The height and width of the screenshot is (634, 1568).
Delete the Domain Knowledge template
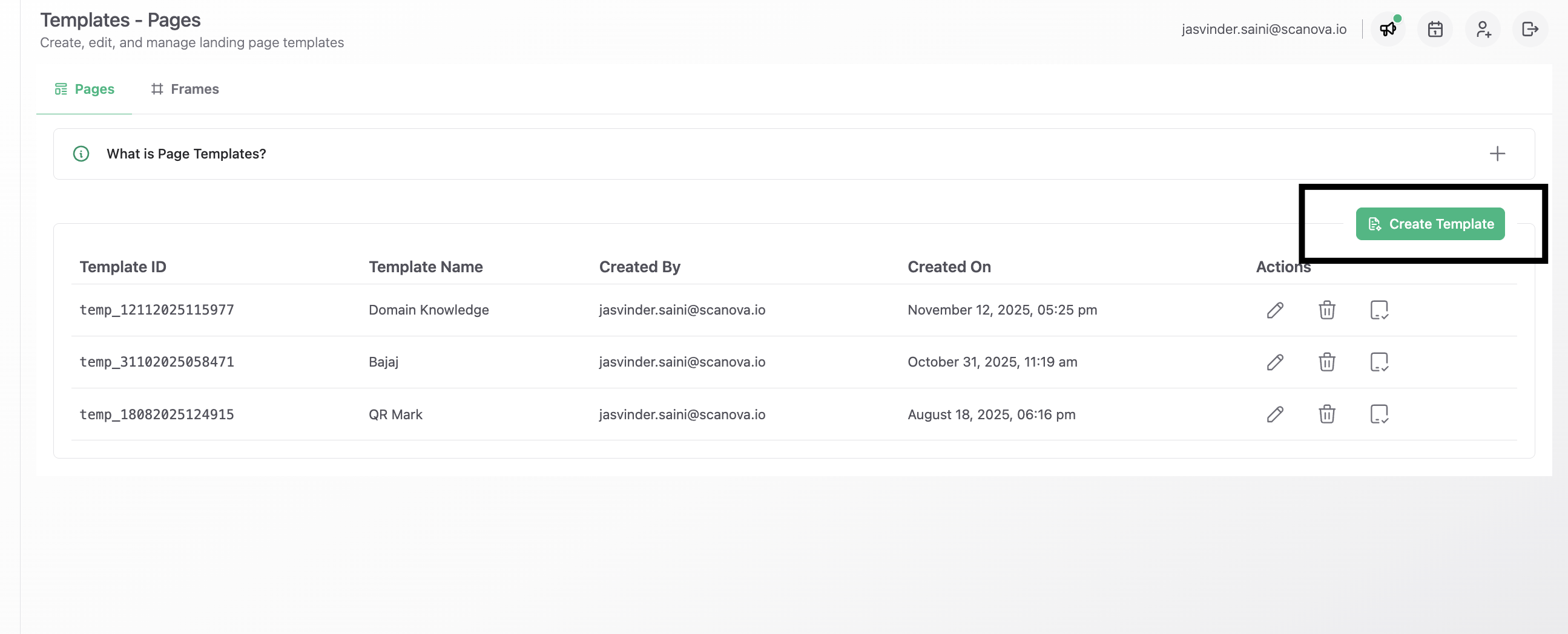(1327, 310)
